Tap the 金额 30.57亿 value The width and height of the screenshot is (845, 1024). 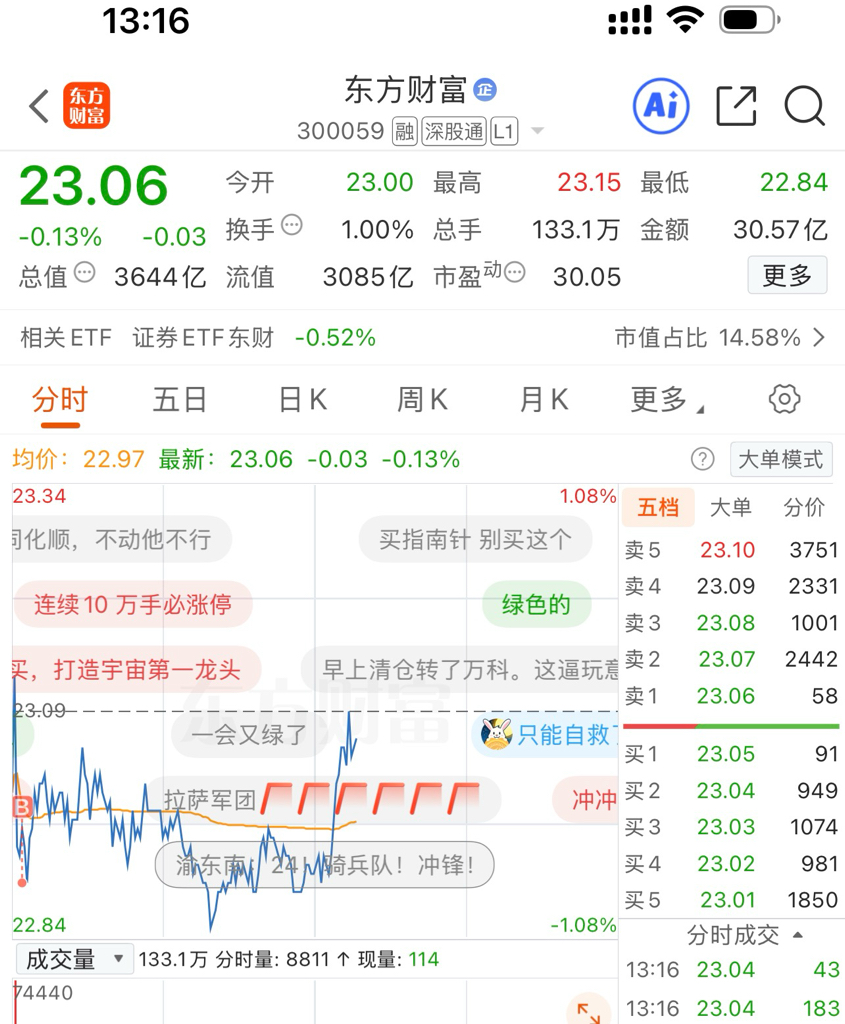click(780, 230)
